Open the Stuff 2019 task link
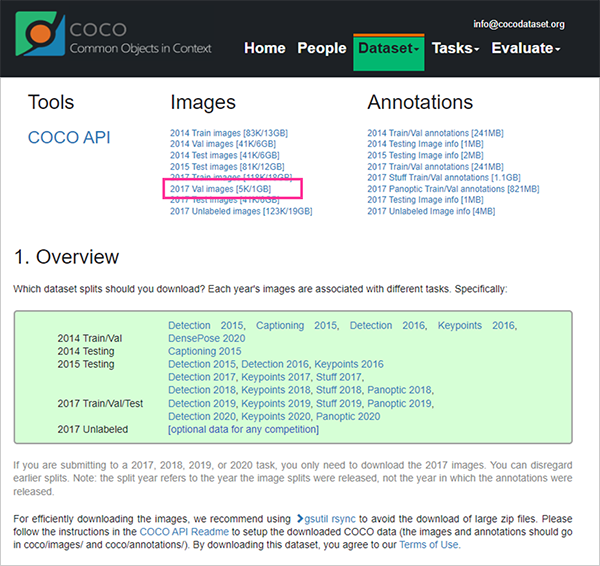The image size is (600, 566). pyautogui.click(x=338, y=403)
